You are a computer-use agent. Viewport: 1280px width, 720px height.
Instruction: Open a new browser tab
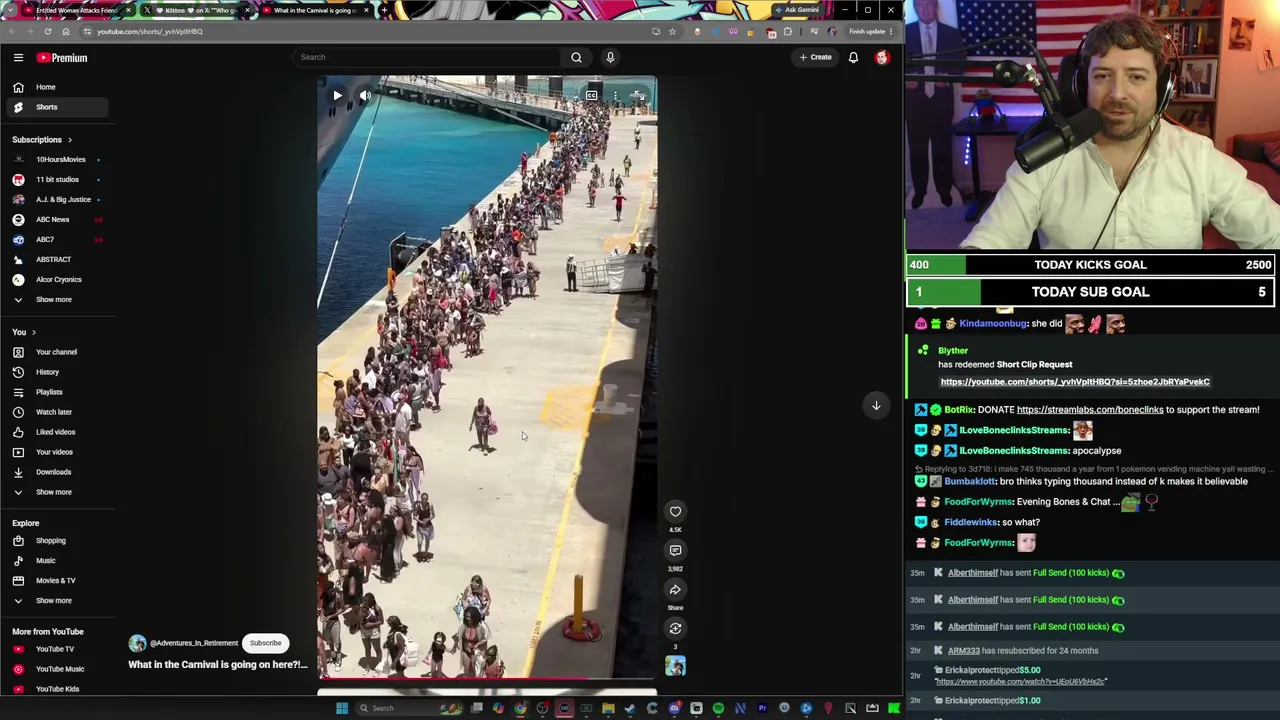tap(384, 10)
